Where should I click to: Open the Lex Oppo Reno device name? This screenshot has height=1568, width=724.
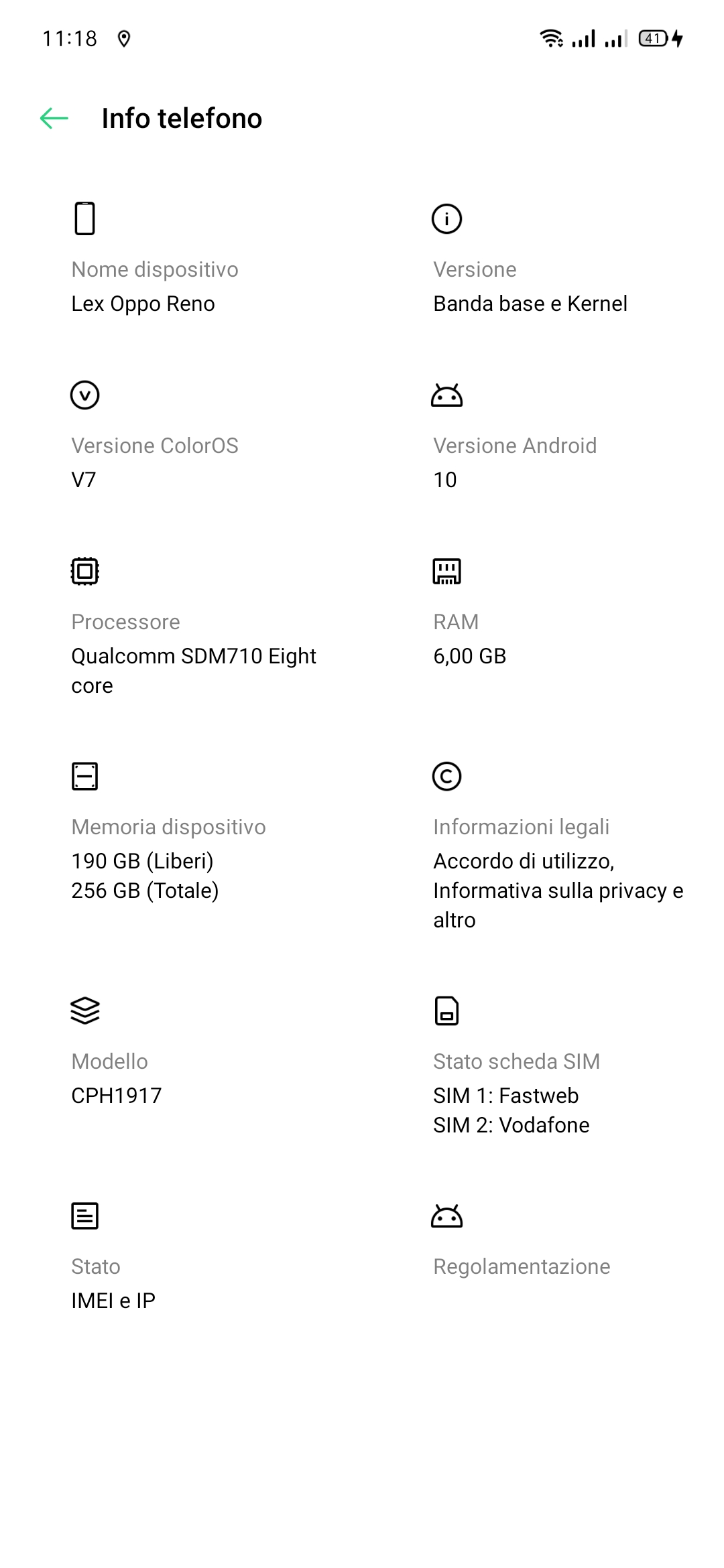coord(143,304)
